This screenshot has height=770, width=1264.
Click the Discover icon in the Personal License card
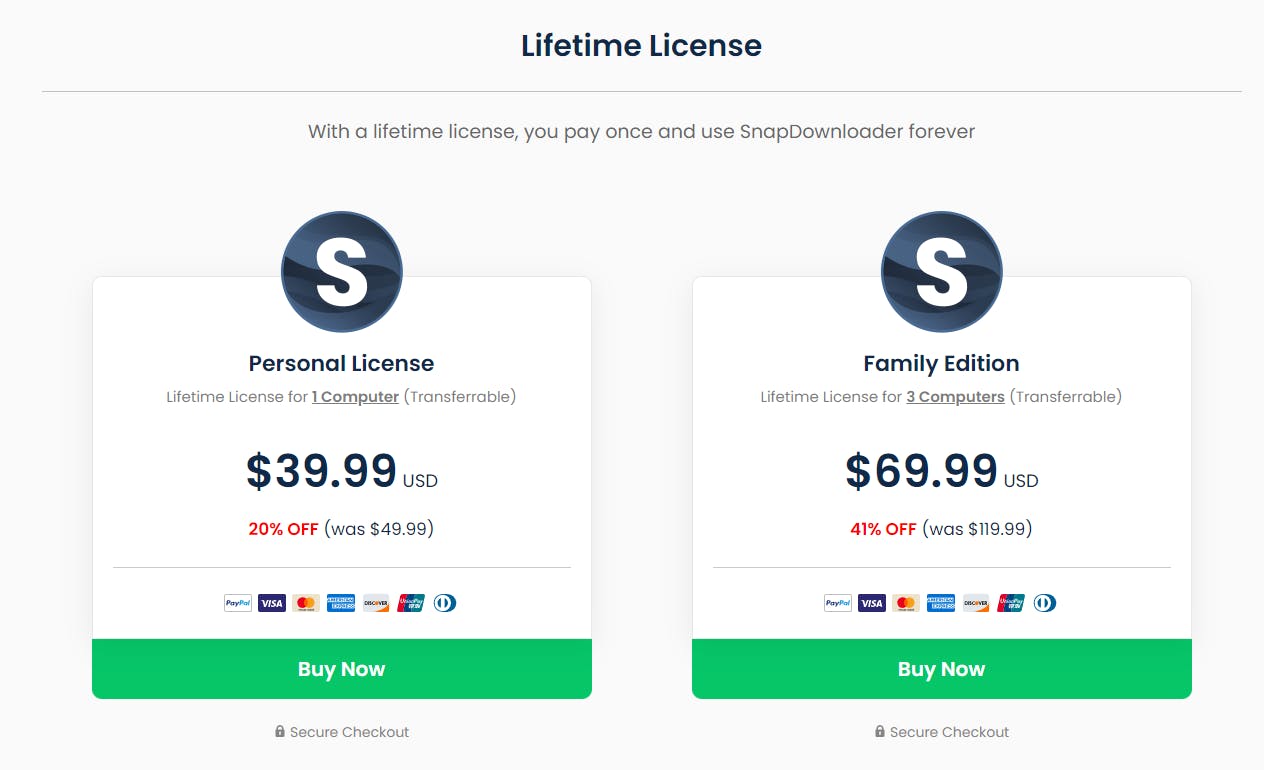coord(376,603)
